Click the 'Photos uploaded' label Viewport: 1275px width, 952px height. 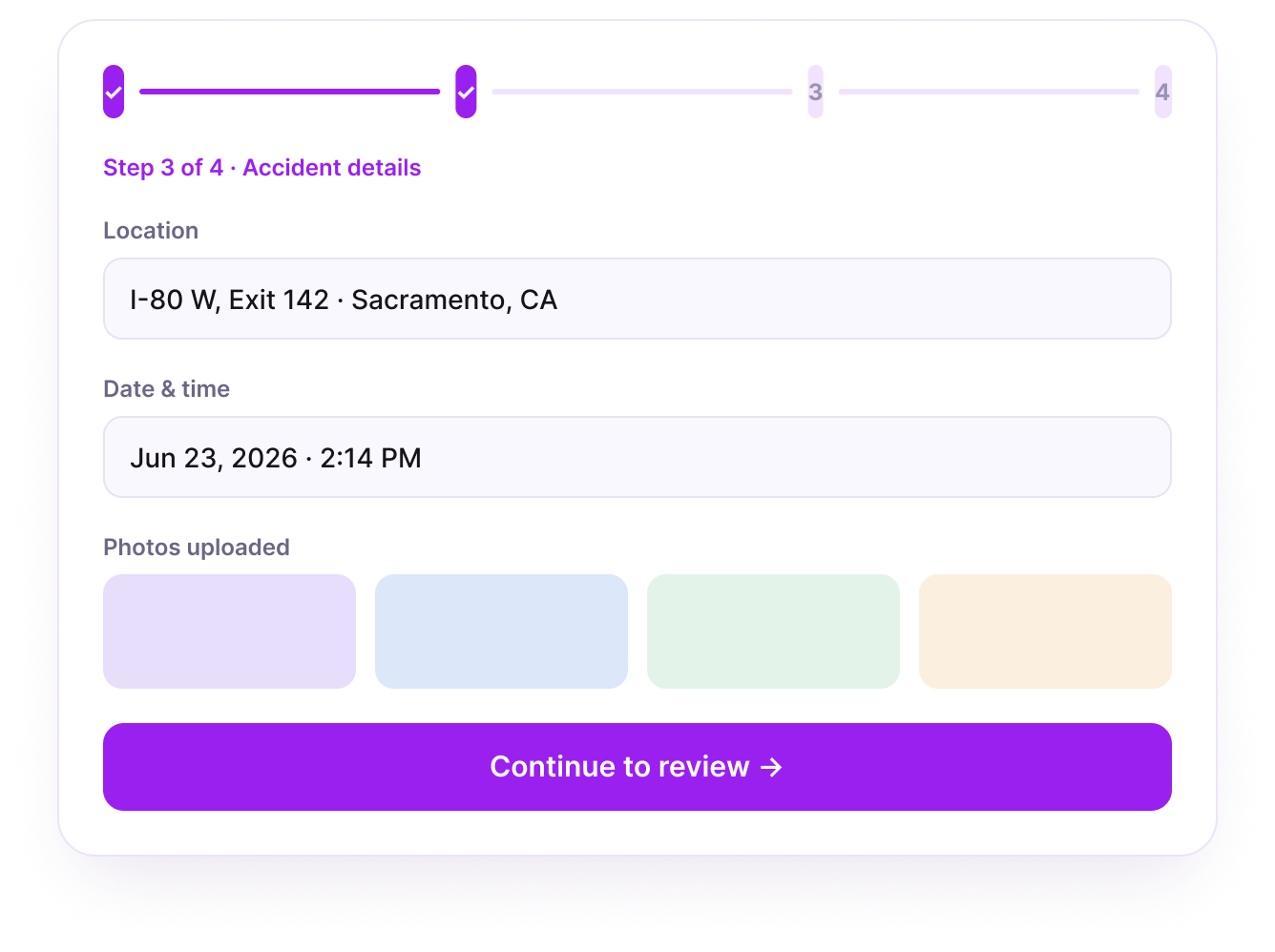click(x=197, y=548)
